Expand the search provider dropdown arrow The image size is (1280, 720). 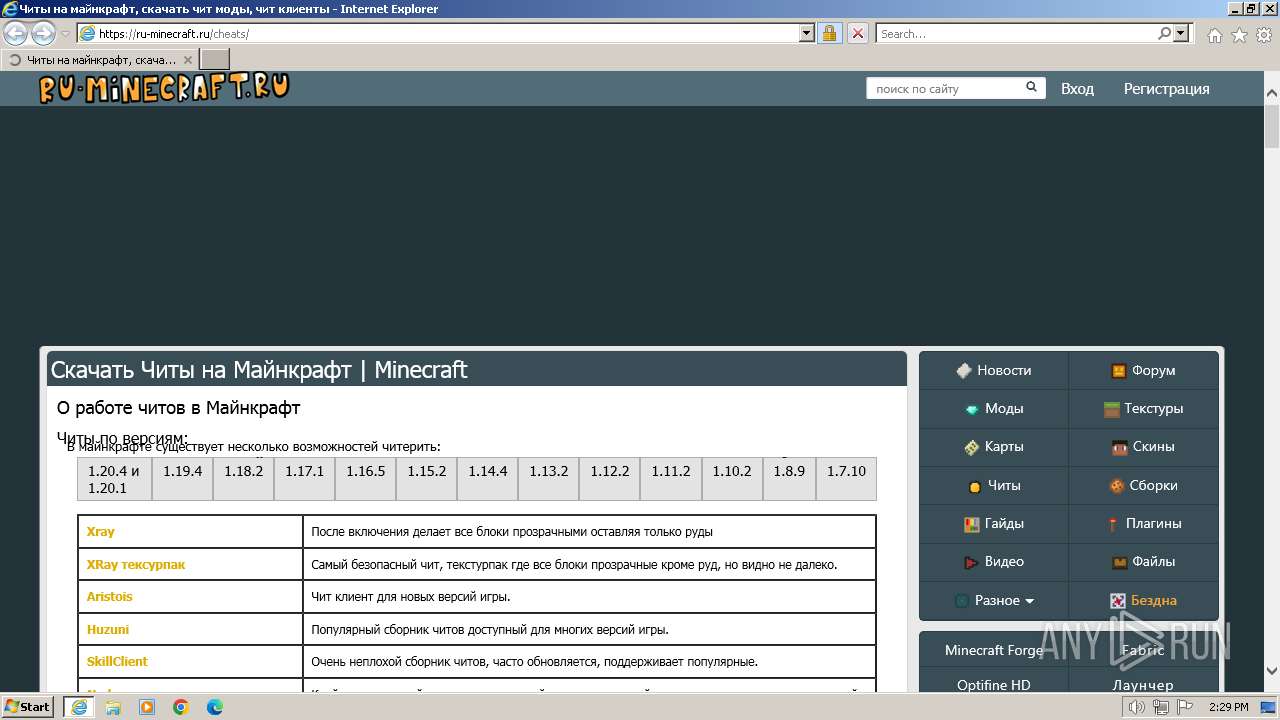pyautogui.click(x=1181, y=33)
